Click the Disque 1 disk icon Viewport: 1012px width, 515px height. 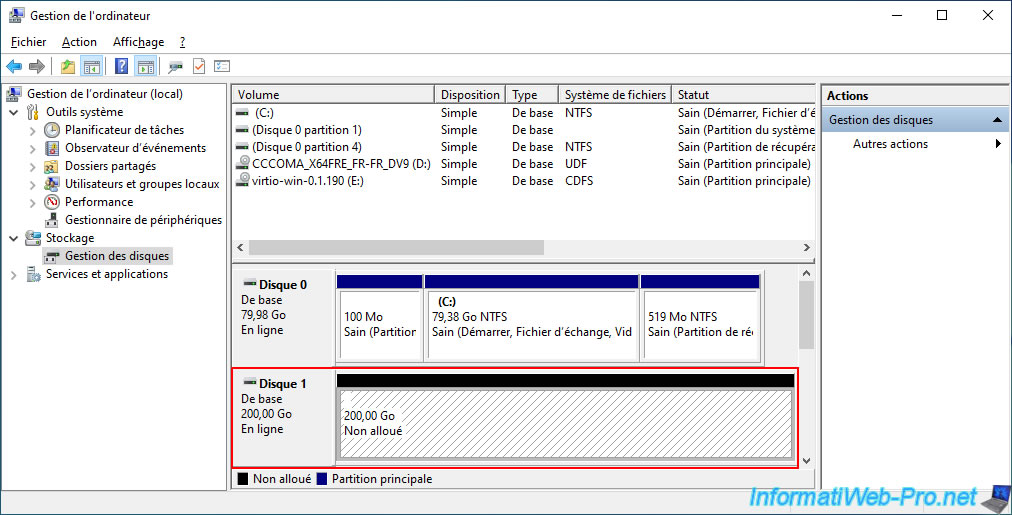pyautogui.click(x=249, y=383)
